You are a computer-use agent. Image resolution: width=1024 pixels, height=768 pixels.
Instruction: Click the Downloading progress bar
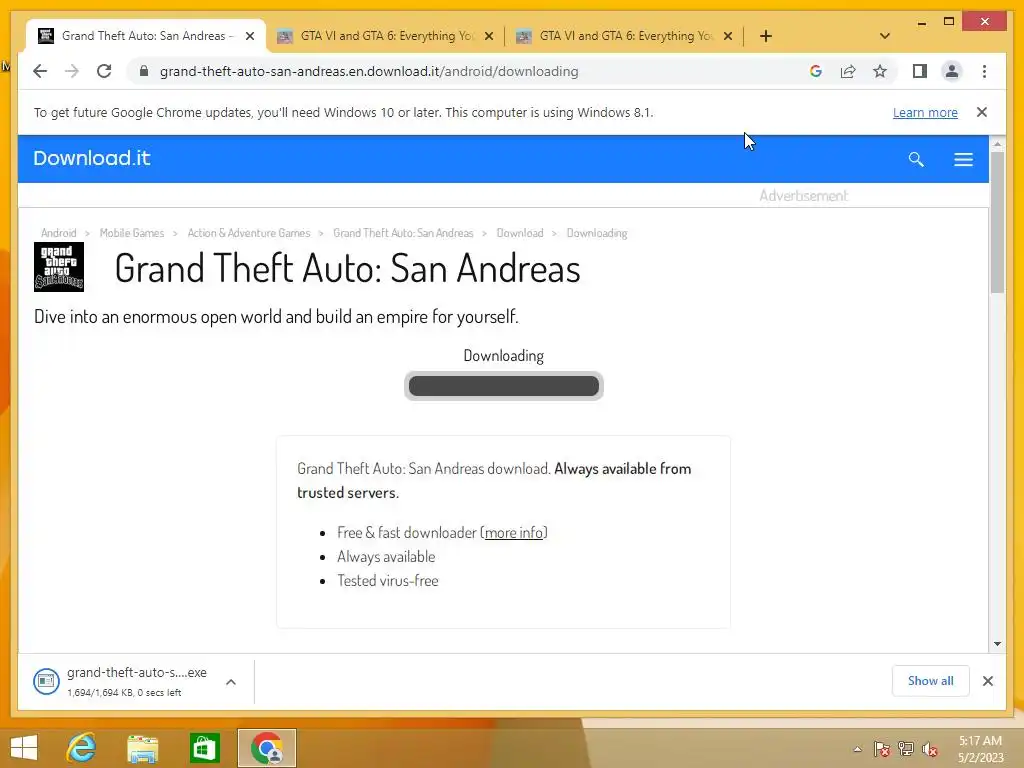(x=504, y=386)
